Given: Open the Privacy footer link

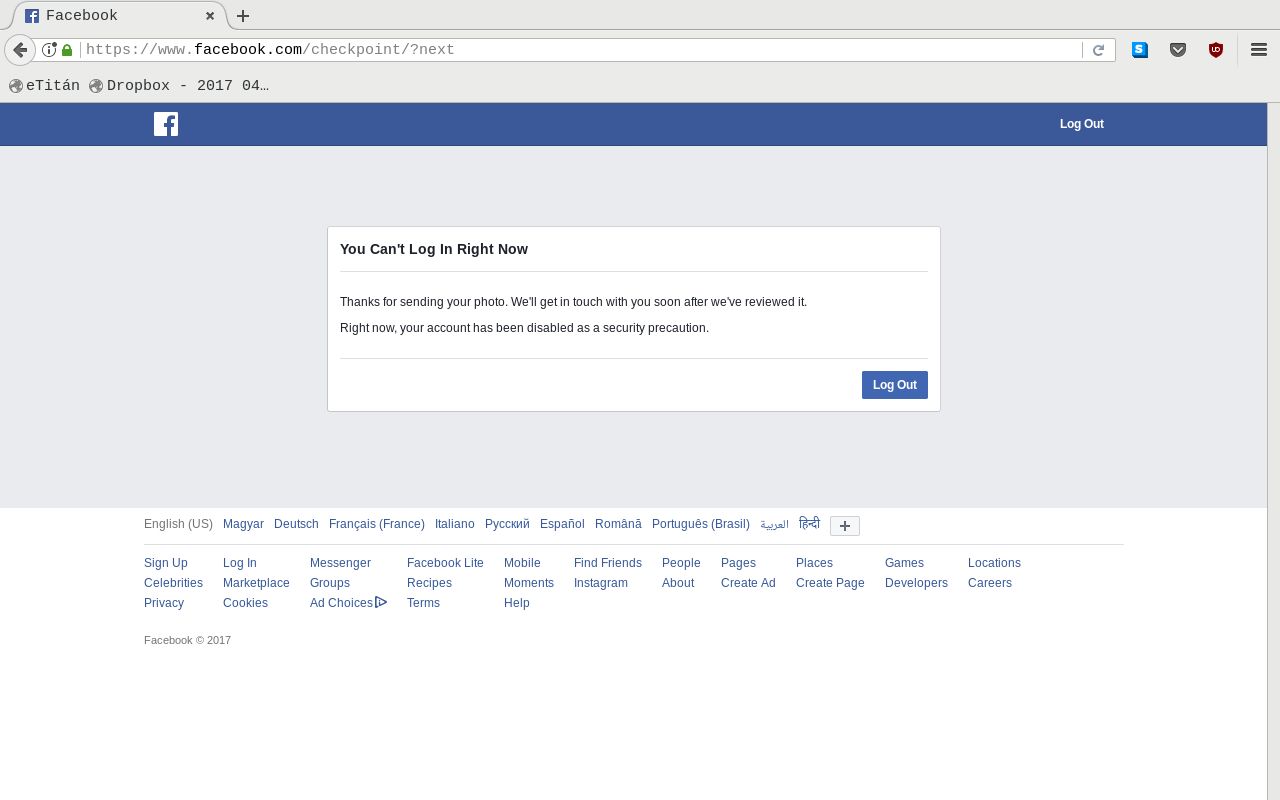Looking at the screenshot, I should [x=164, y=603].
